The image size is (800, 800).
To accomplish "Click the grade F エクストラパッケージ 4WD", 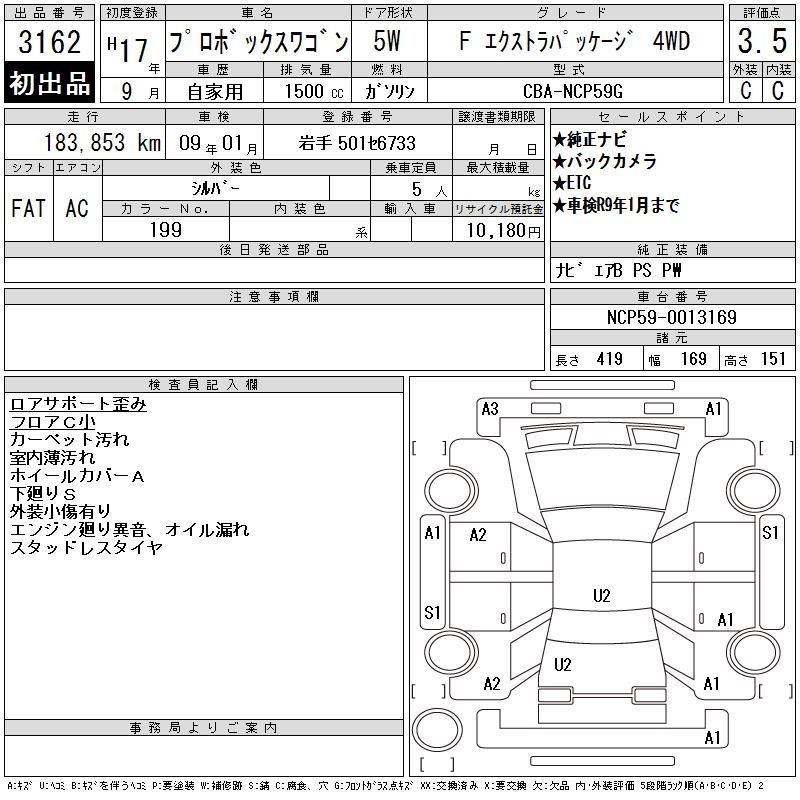I will tap(574, 41).
